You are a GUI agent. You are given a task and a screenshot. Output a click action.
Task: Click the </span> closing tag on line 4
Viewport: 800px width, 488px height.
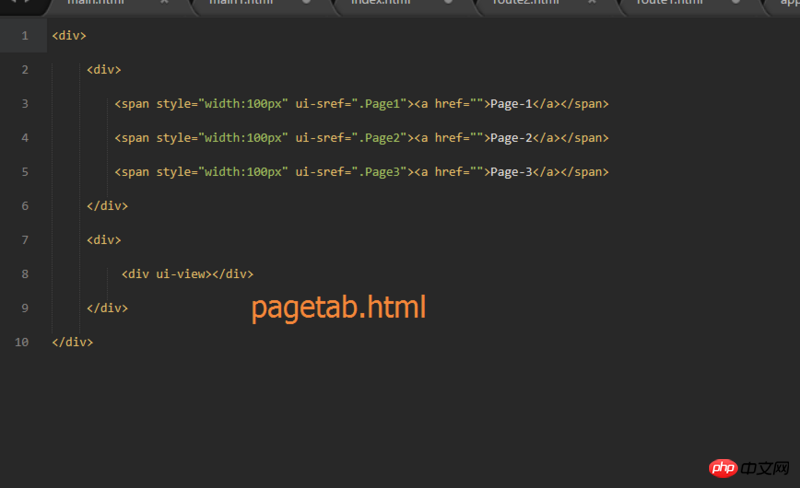(x=585, y=138)
